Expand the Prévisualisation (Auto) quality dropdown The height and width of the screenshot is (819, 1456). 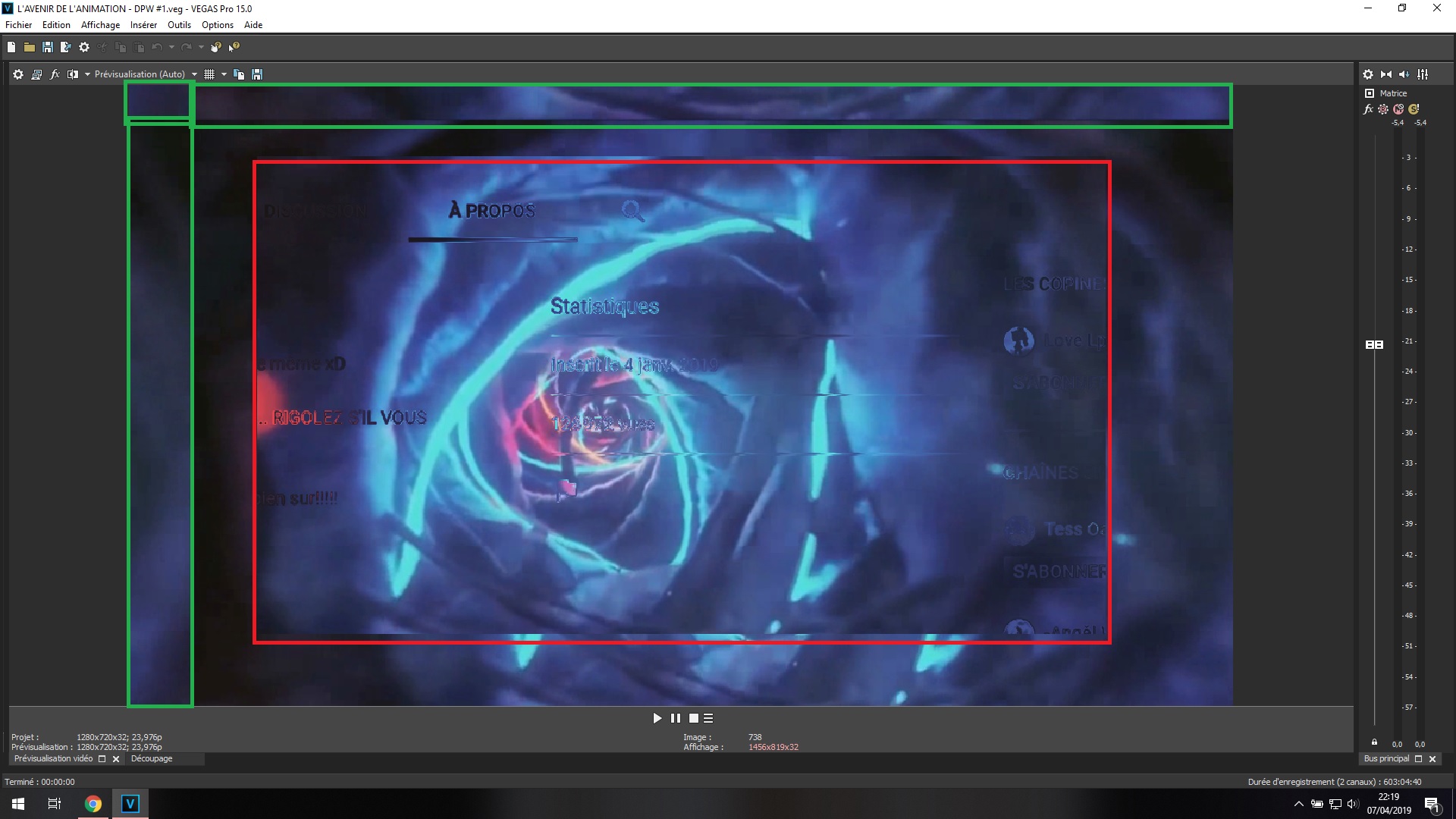[194, 74]
